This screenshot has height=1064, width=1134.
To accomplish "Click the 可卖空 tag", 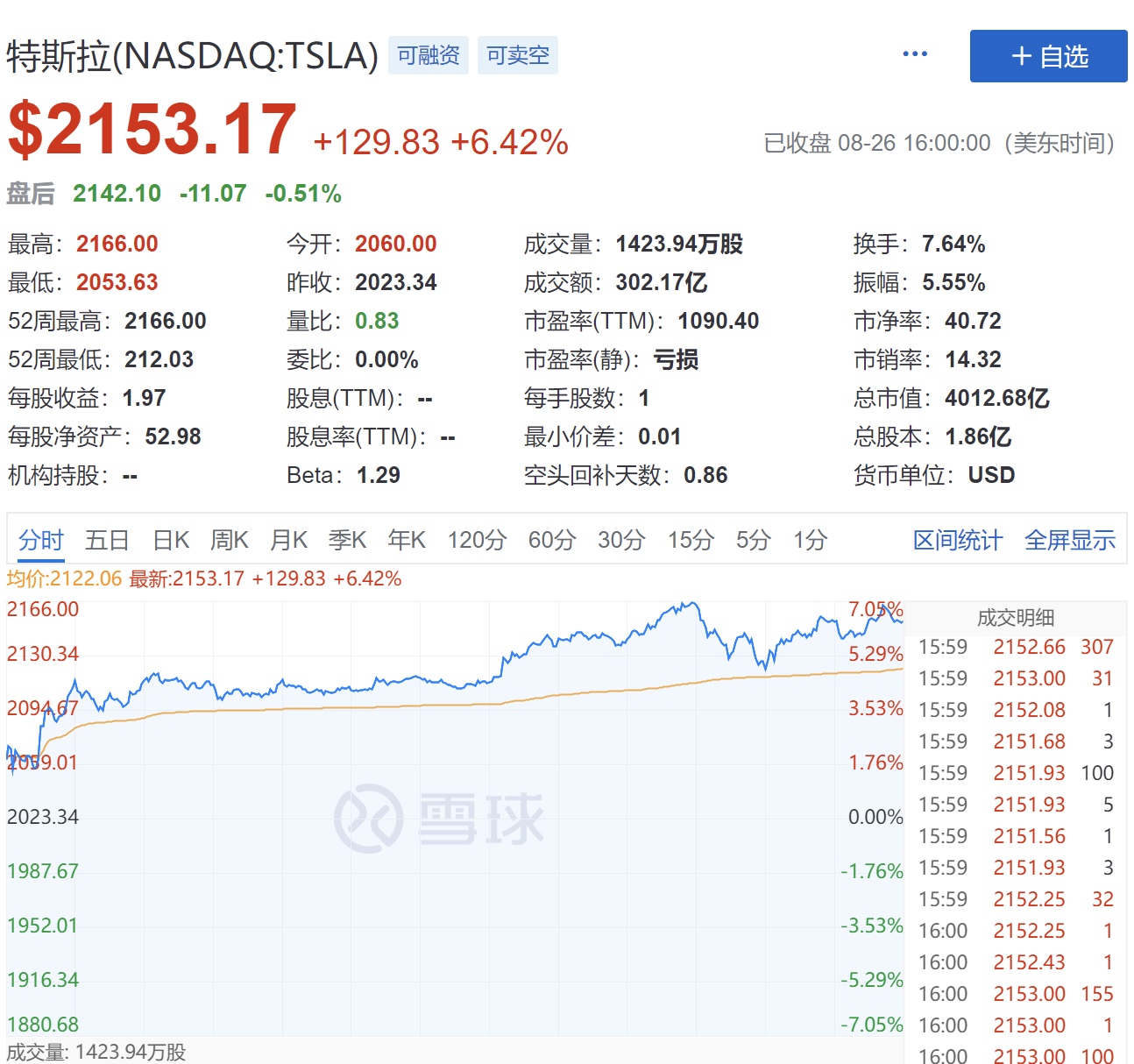I will (x=518, y=55).
